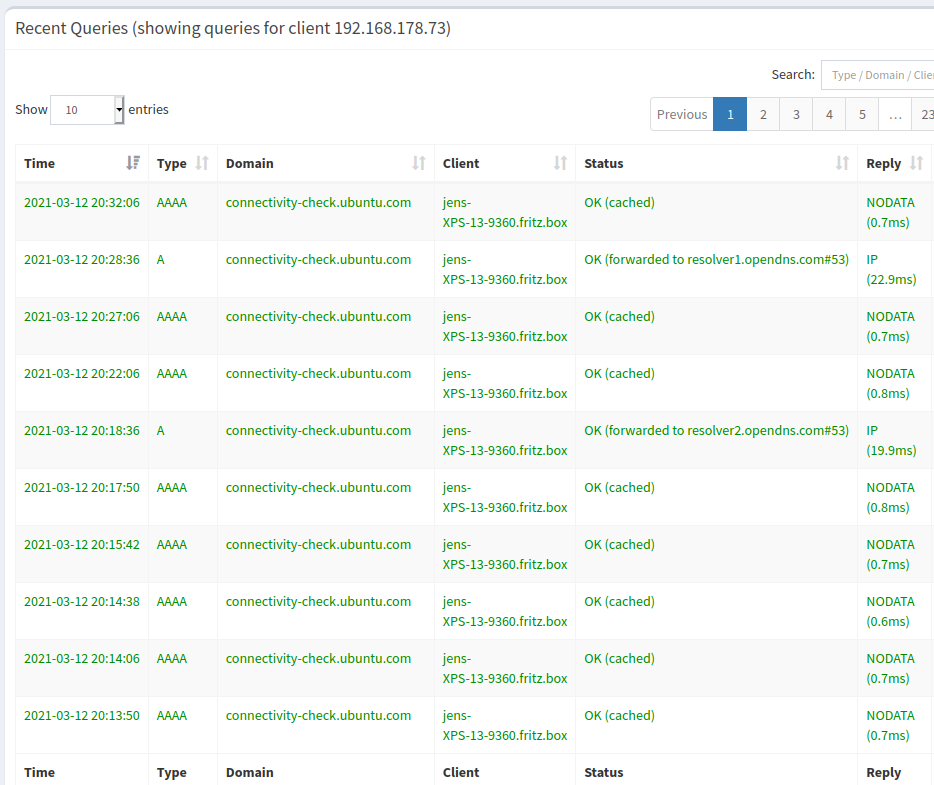Jump to pagination page 4
Image resolution: width=934 pixels, height=785 pixels.
pos(829,114)
